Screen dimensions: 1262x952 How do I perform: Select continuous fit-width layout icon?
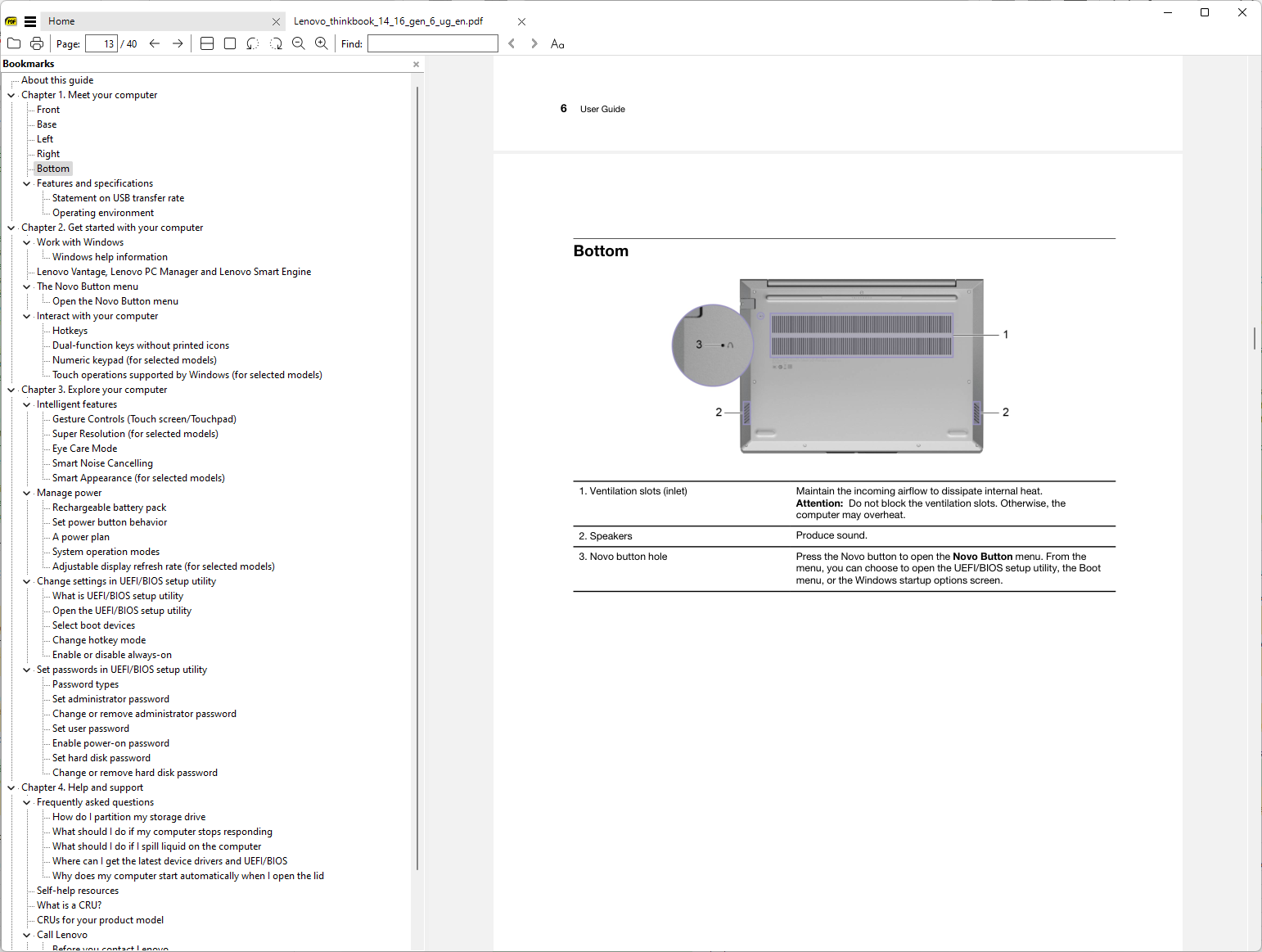[x=207, y=43]
